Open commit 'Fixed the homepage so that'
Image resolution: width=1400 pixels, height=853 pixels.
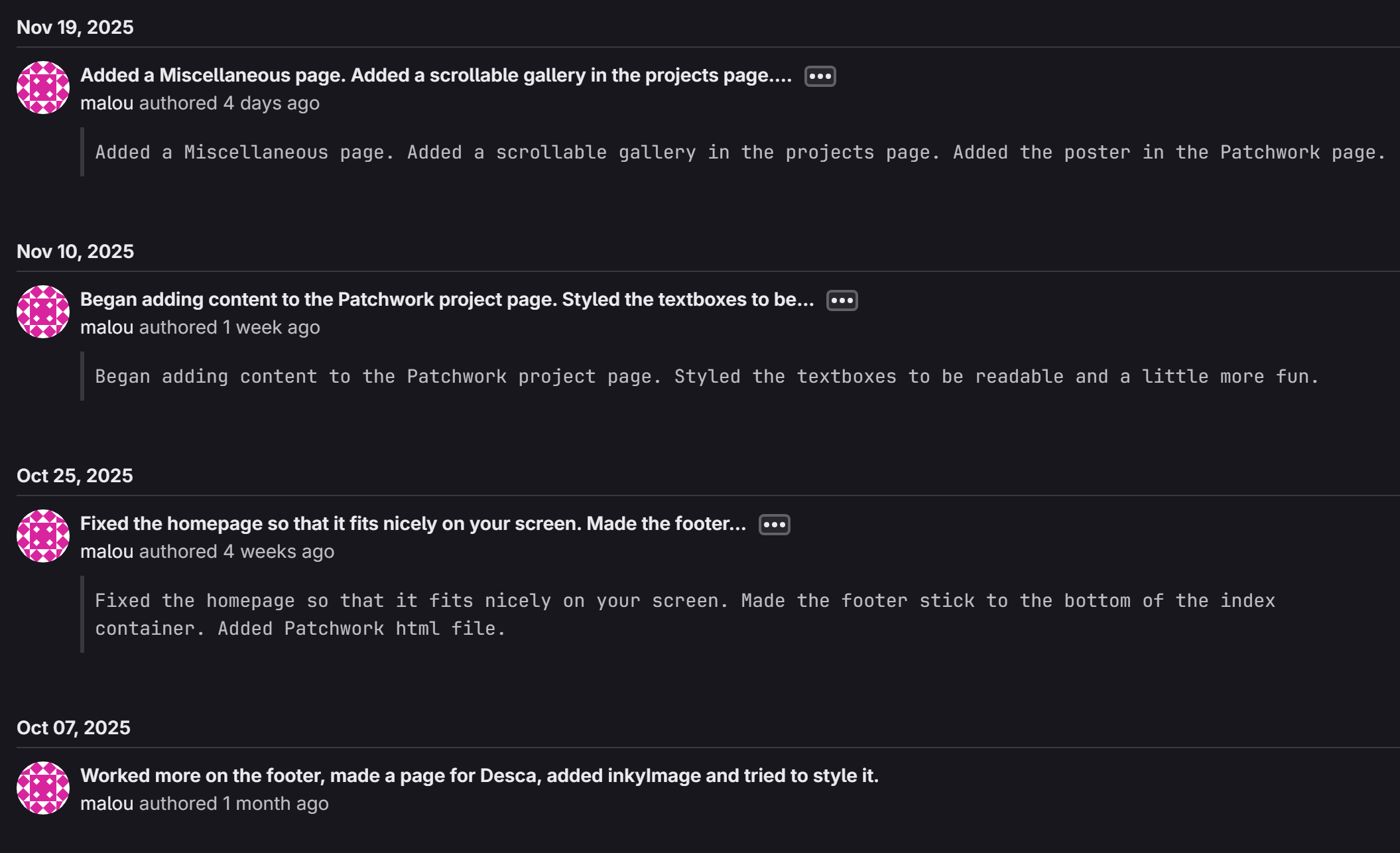(x=413, y=524)
